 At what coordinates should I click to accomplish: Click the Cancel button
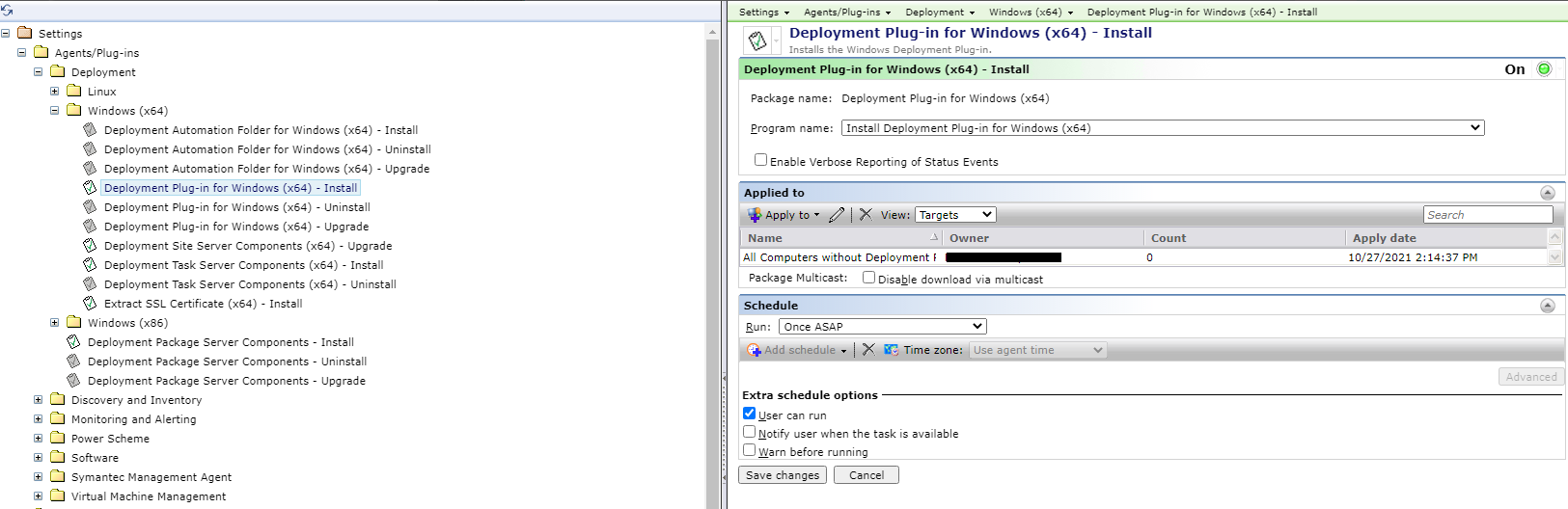(x=867, y=475)
